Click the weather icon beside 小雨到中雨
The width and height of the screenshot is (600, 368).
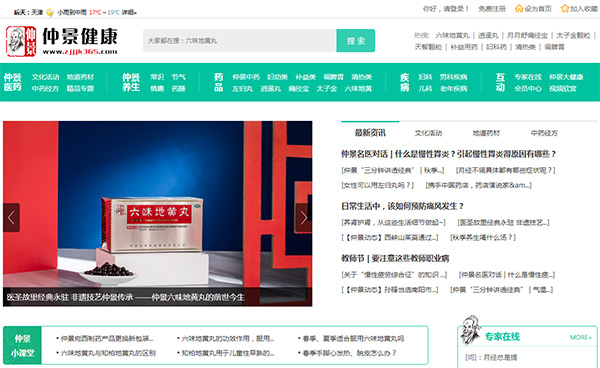click(50, 13)
